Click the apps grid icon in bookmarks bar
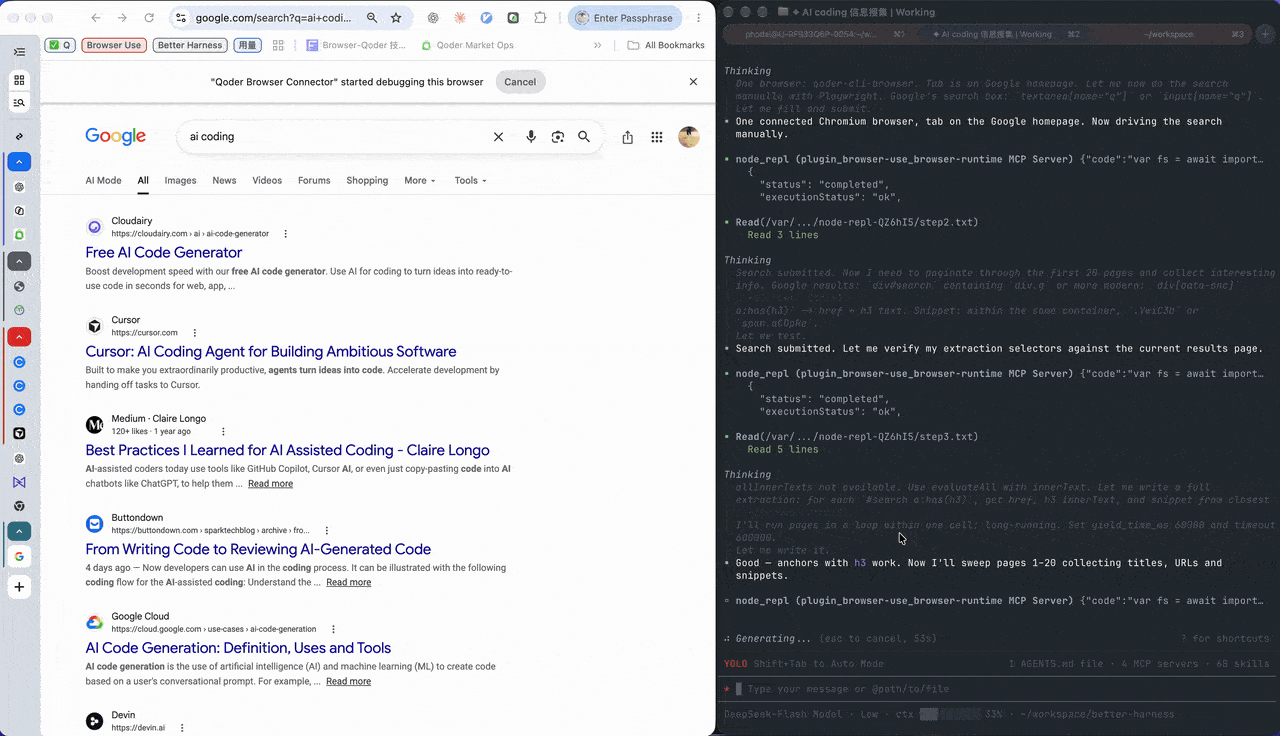Viewport: 1280px width, 736px height. (278, 45)
